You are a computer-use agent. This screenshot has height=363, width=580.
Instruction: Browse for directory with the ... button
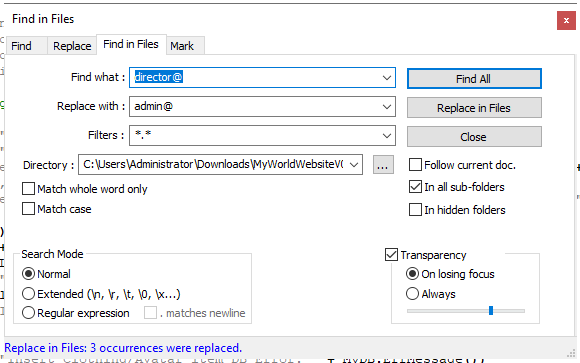tap(383, 165)
